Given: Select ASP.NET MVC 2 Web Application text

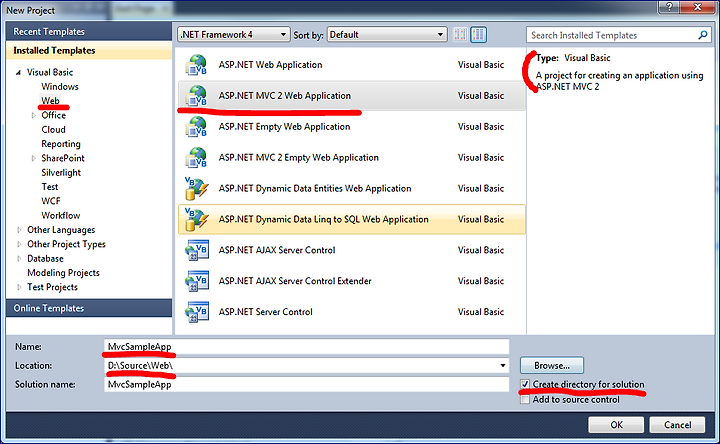Looking at the screenshot, I should [x=285, y=96].
